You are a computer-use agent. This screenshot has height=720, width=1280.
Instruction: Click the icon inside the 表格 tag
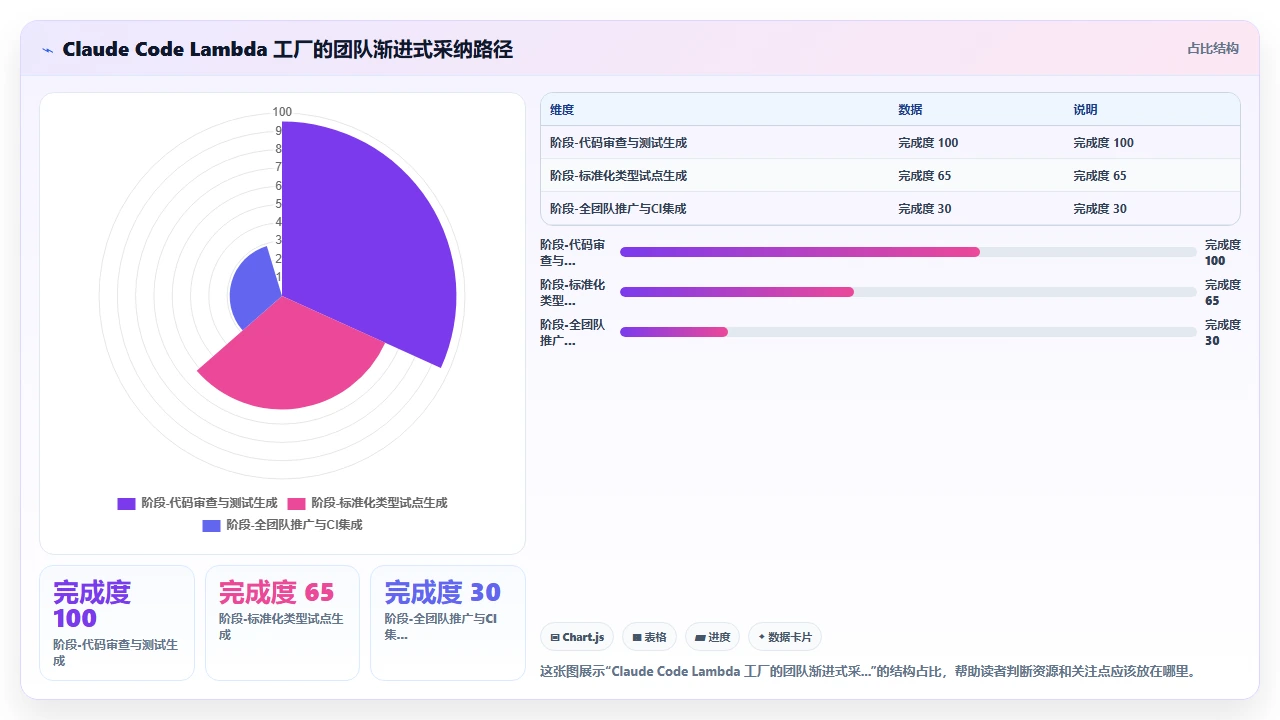pyautogui.click(x=637, y=637)
